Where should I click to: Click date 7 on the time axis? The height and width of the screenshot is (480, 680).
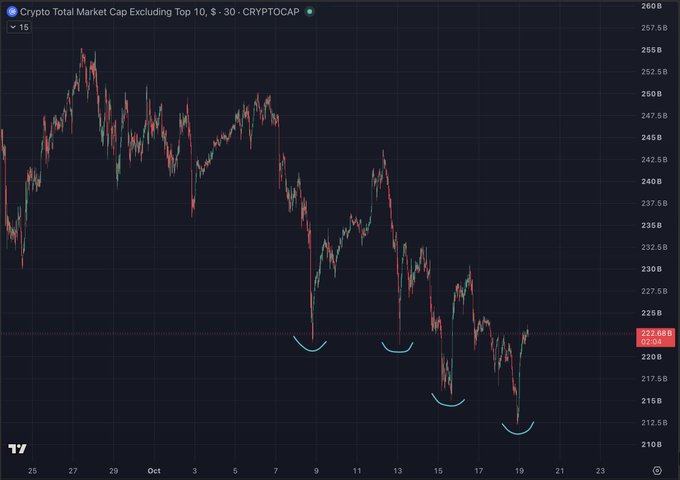(276, 470)
